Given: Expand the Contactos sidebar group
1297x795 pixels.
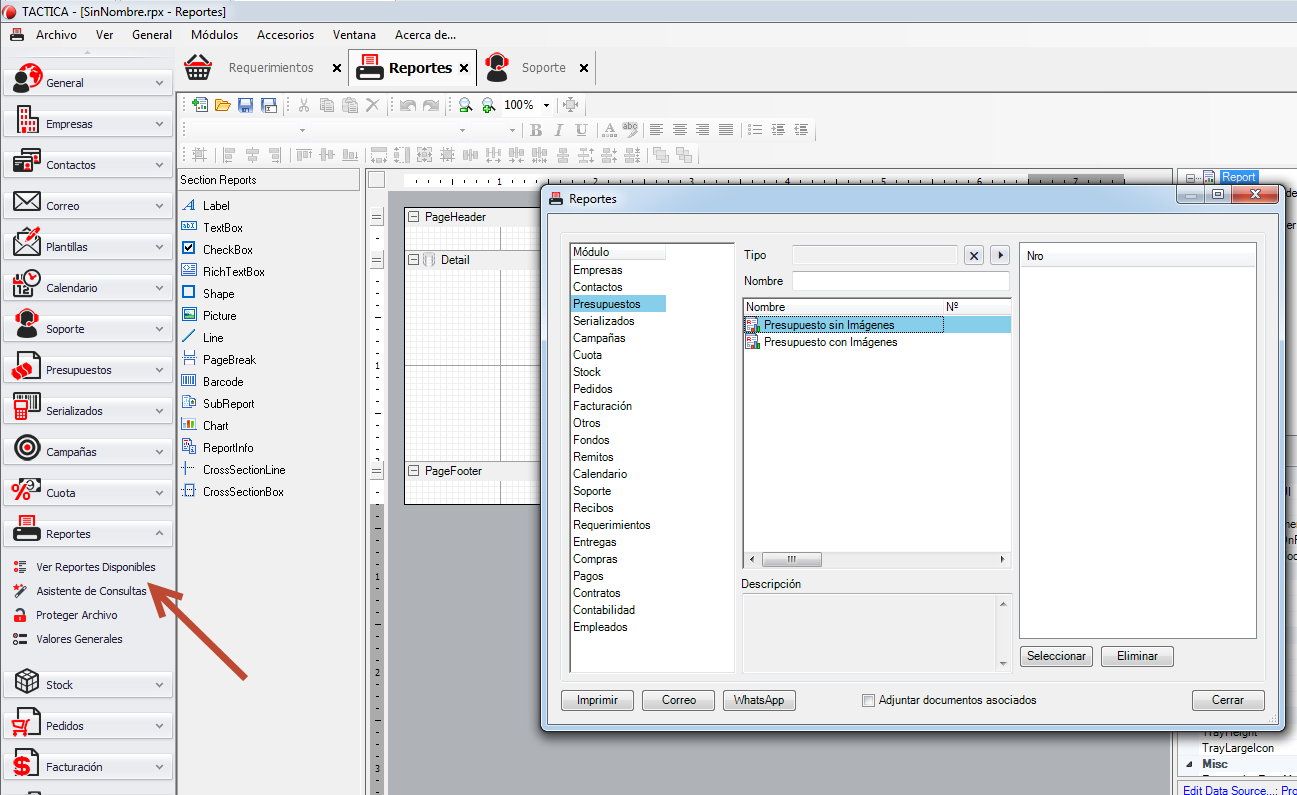Looking at the screenshot, I should 88,164.
